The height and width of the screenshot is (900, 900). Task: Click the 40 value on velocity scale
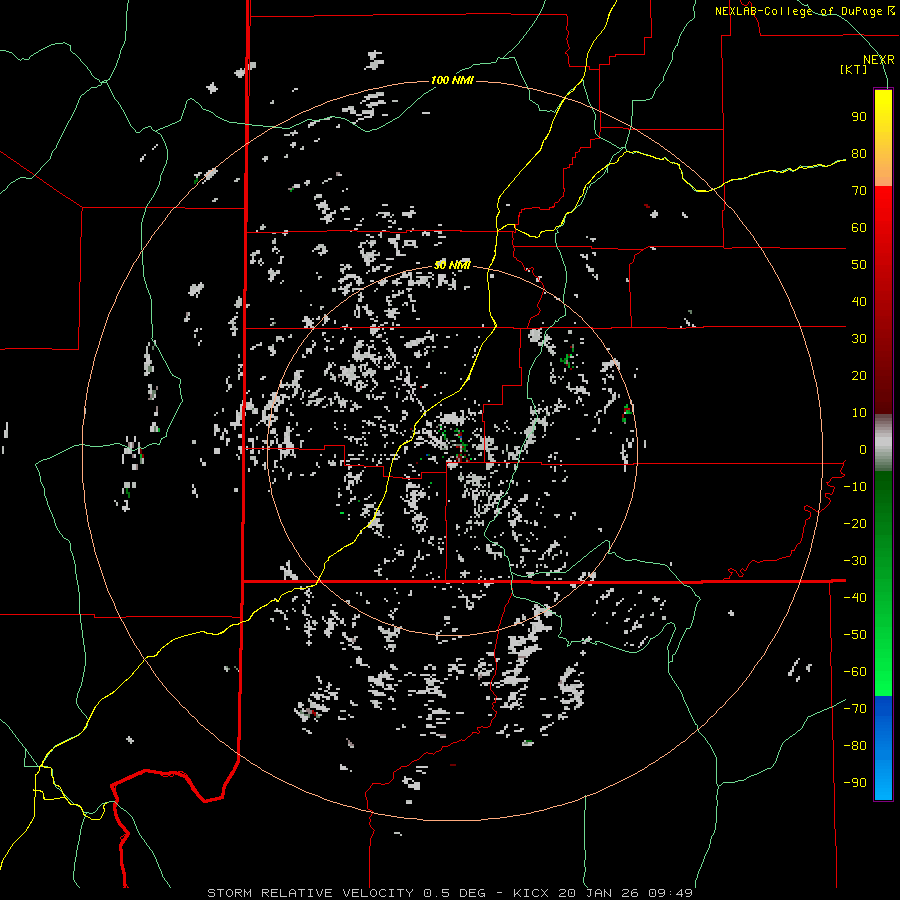(x=859, y=302)
